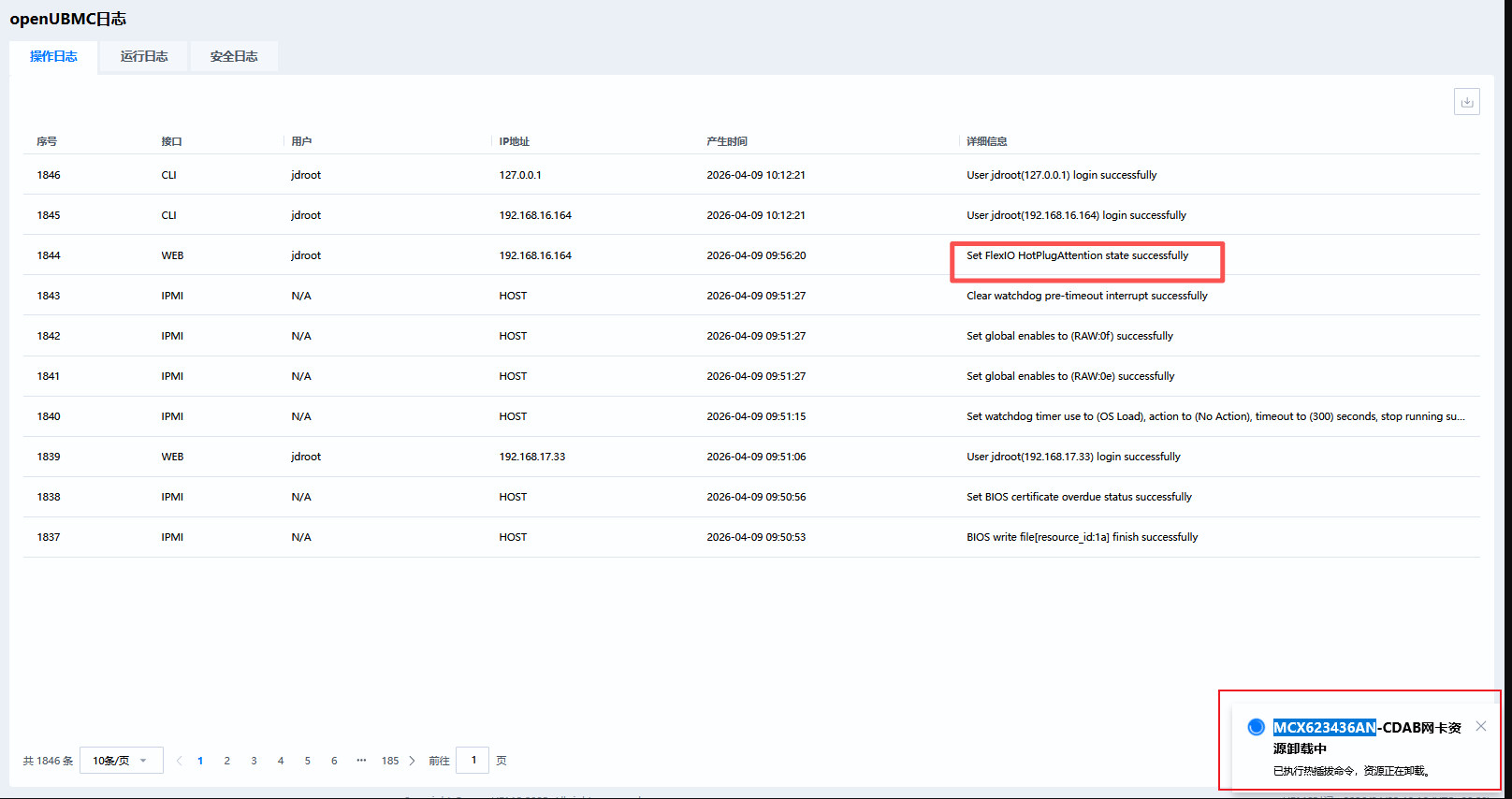Click the 详细信息 column header
Image resolution: width=1512 pixels, height=799 pixels.
point(987,141)
